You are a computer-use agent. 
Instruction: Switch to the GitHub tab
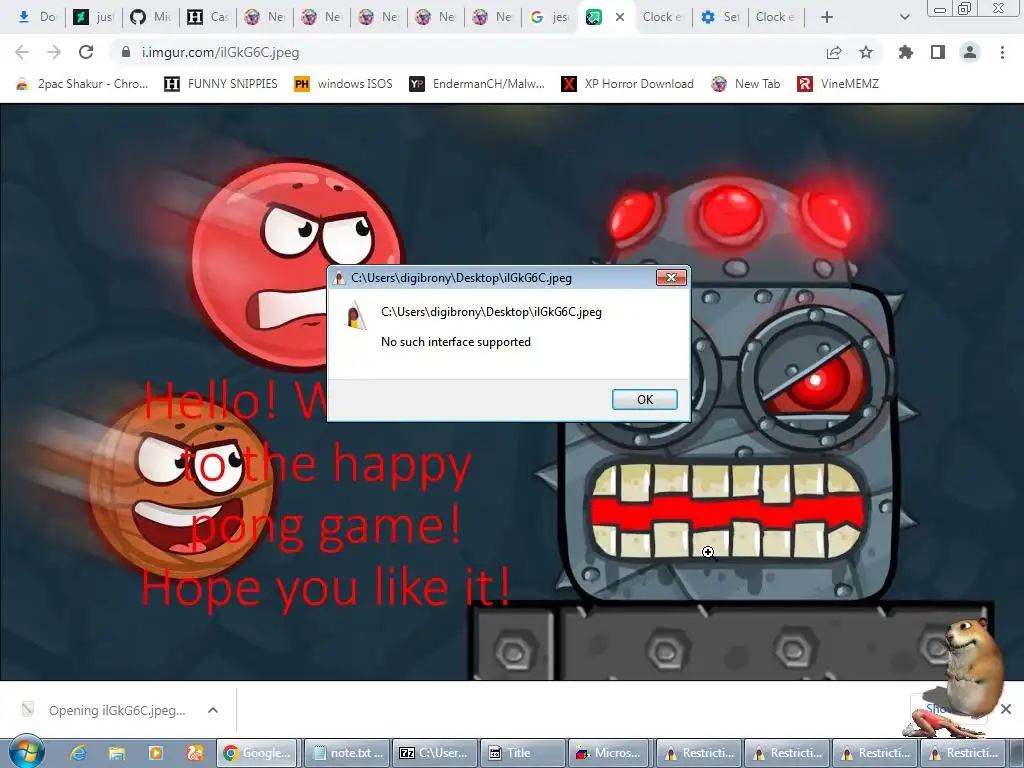151,17
